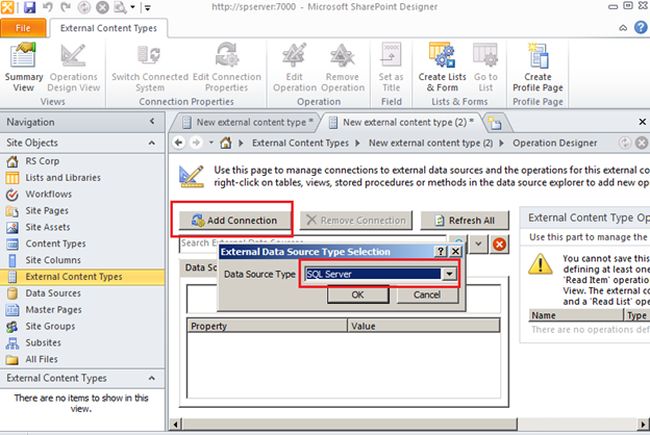This screenshot has height=435, width=650.
Task: Open Workflows in navigation
Action: click(48, 194)
